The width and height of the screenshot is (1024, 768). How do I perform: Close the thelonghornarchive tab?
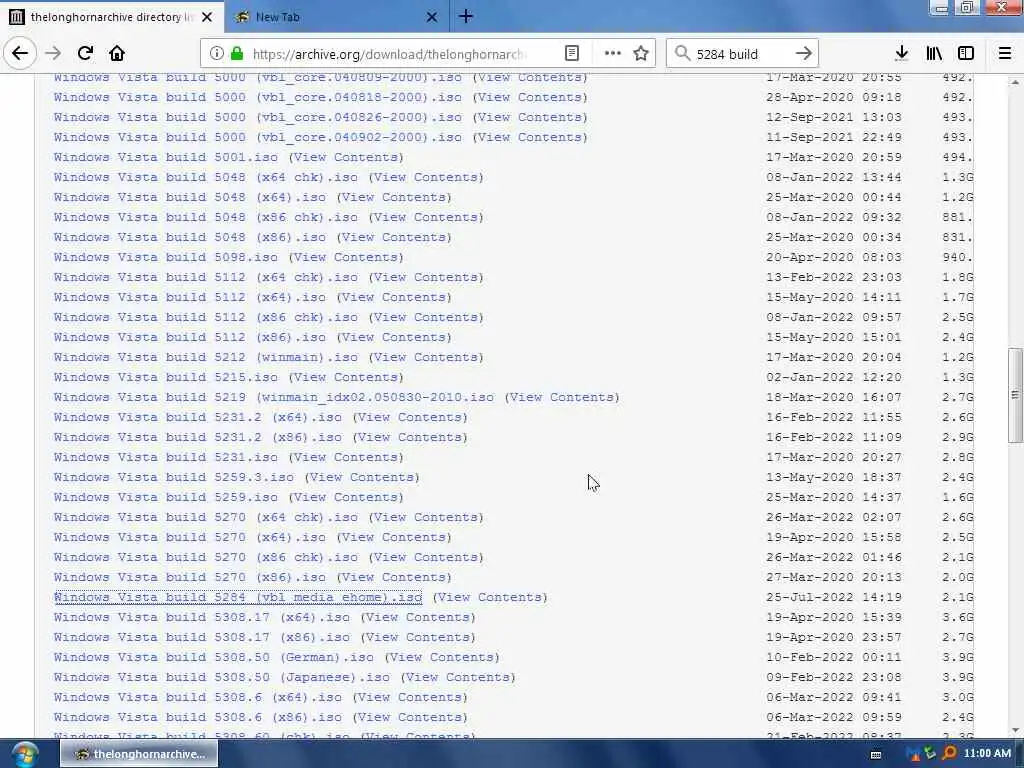coord(207,17)
